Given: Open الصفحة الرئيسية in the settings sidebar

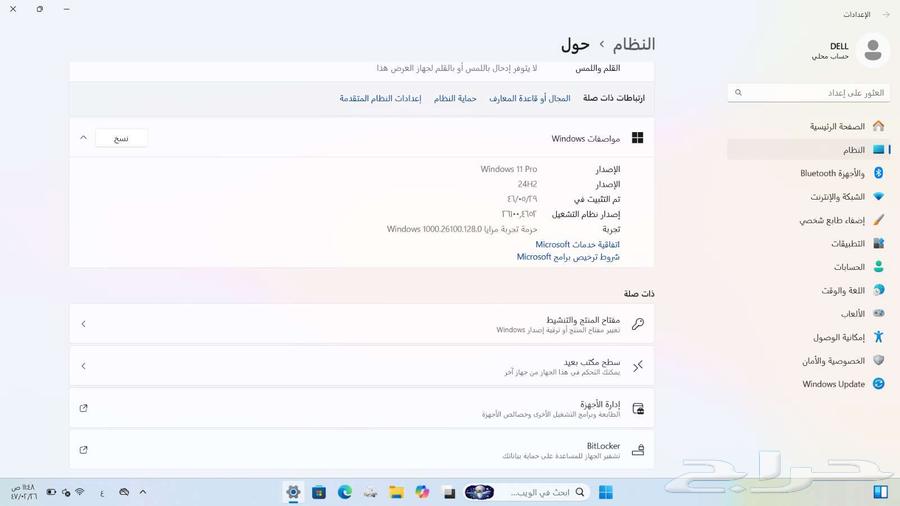Looking at the screenshot, I should (808, 126).
